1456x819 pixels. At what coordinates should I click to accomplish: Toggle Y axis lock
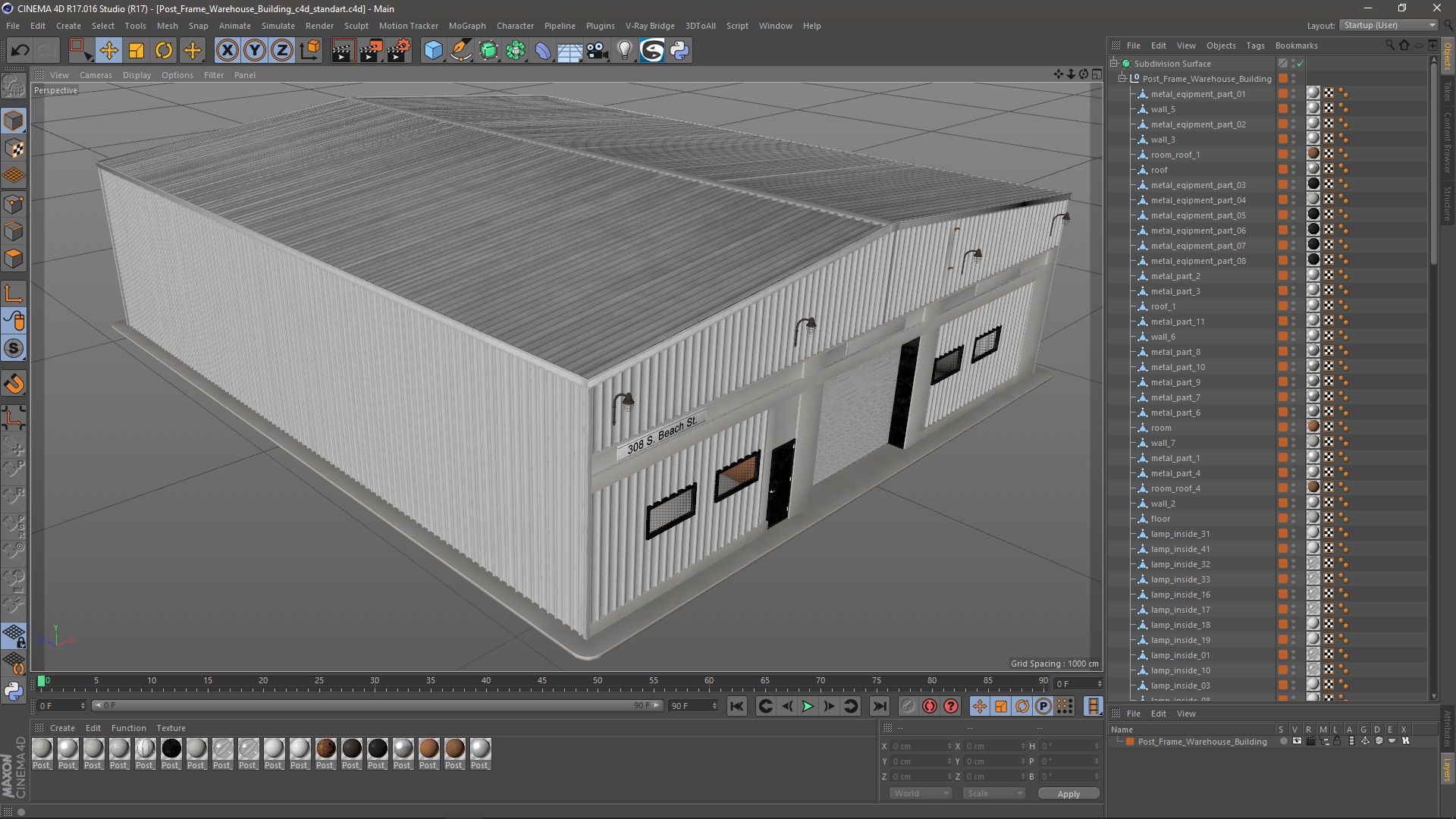255,51
